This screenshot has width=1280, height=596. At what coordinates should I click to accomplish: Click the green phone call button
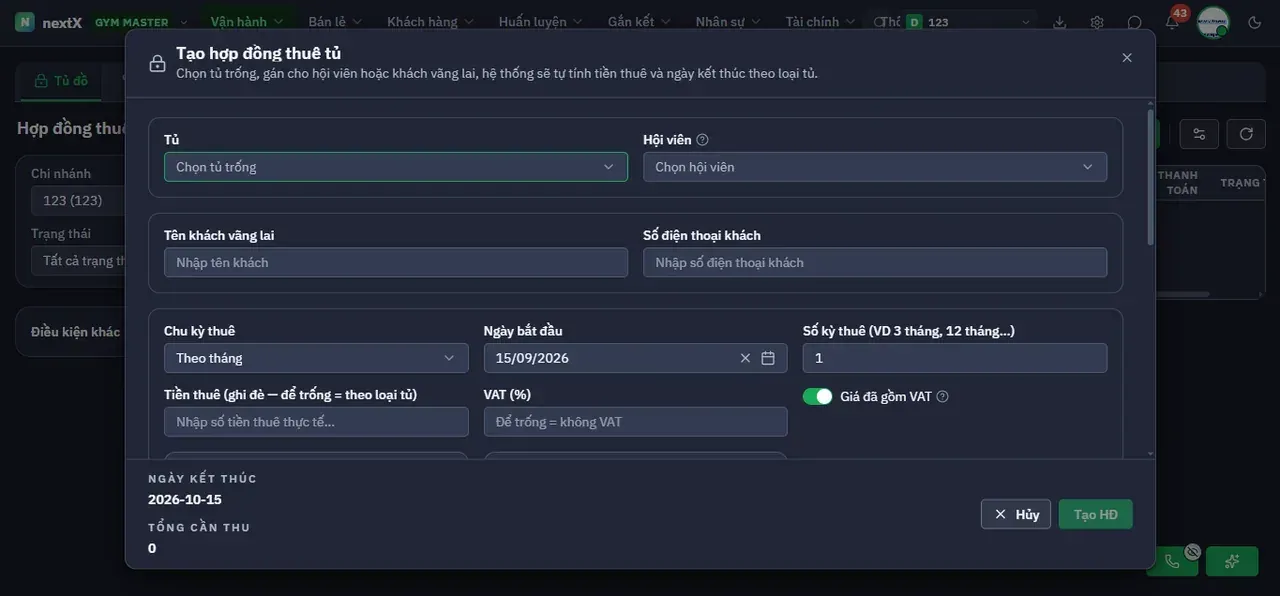pos(1172,561)
